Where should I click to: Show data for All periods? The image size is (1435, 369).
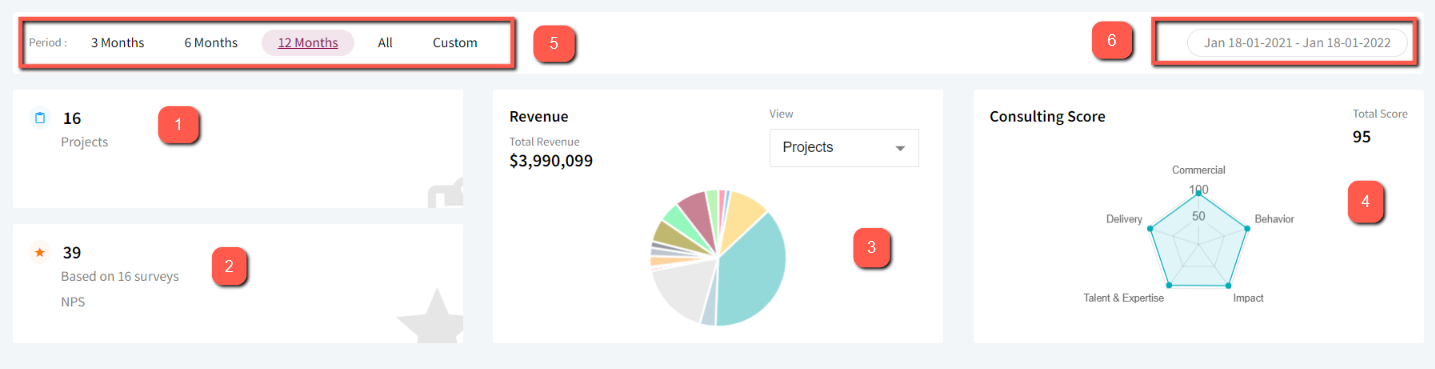385,43
